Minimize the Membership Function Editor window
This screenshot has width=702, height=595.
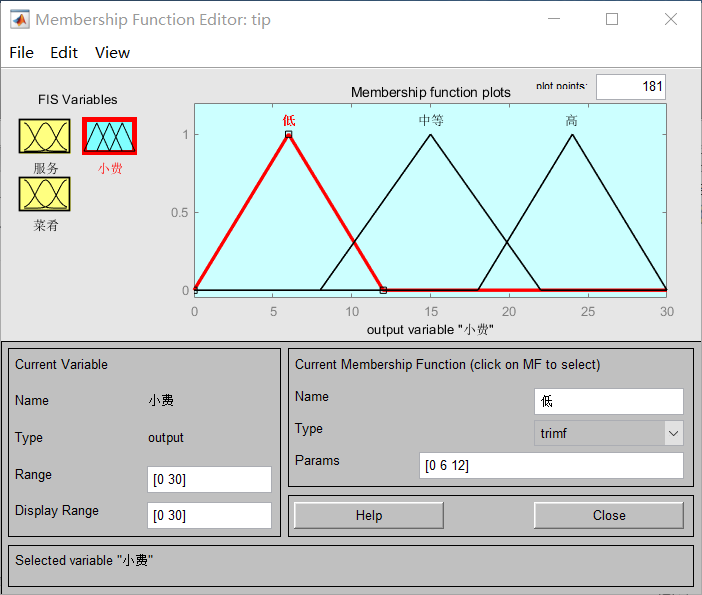(554, 19)
